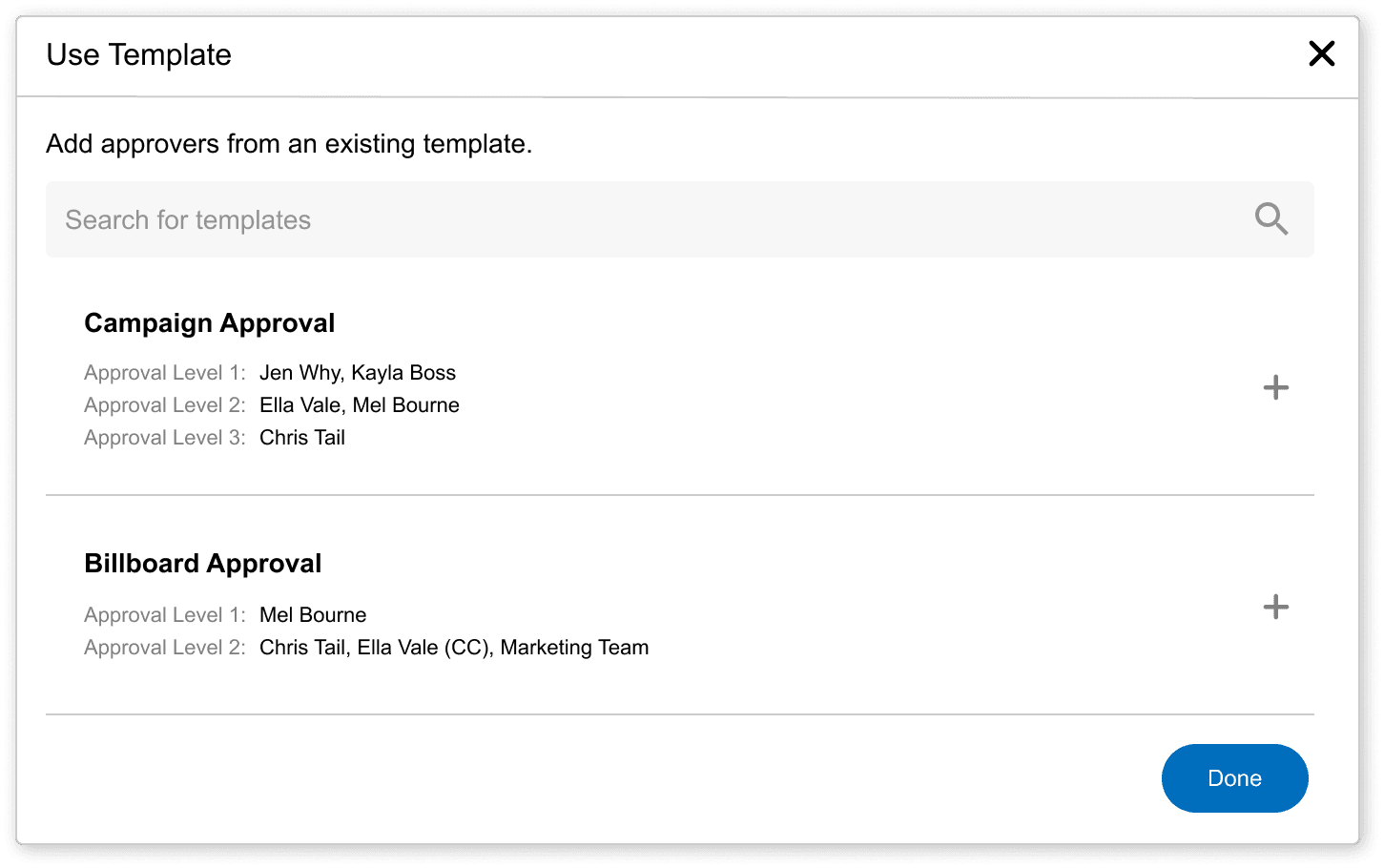Click the Use Template dialog title
This screenshot has width=1384, height=868.
tap(138, 54)
